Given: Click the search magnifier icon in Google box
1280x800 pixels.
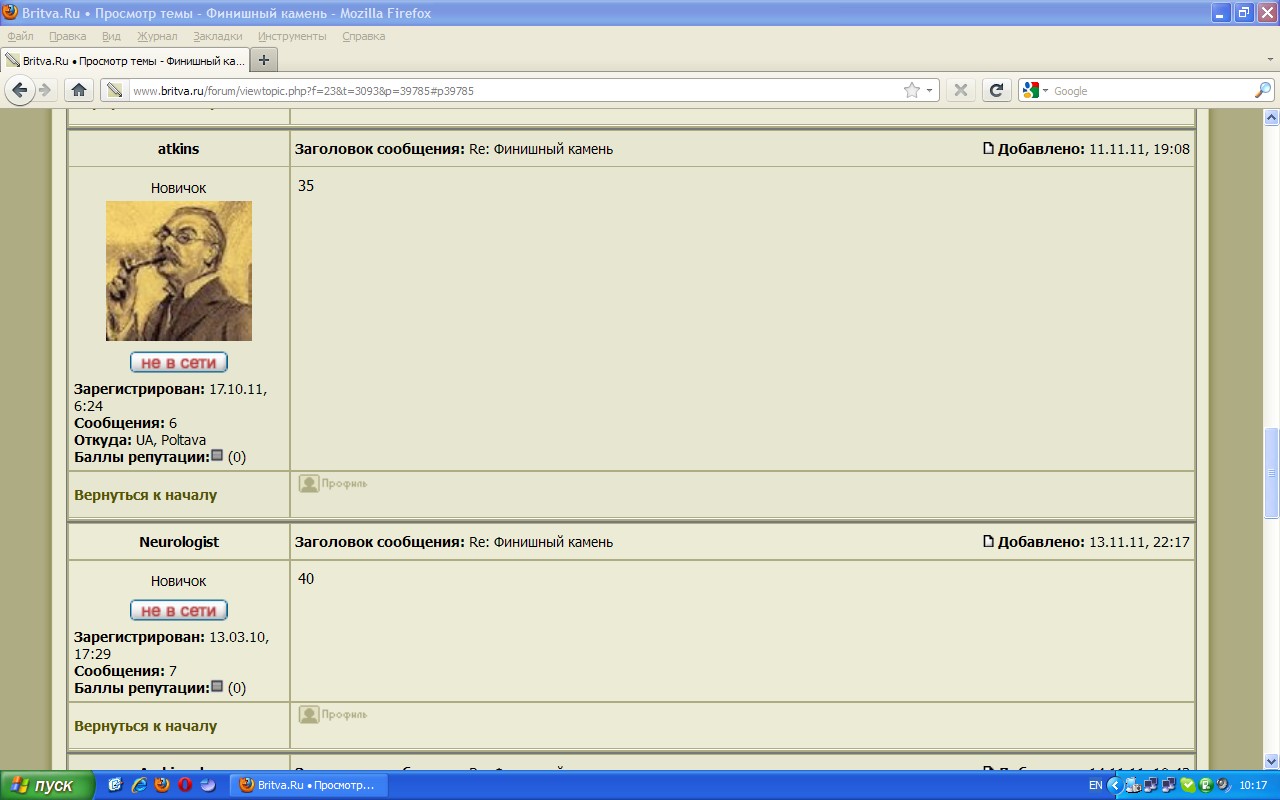Looking at the screenshot, I should coord(1263,90).
